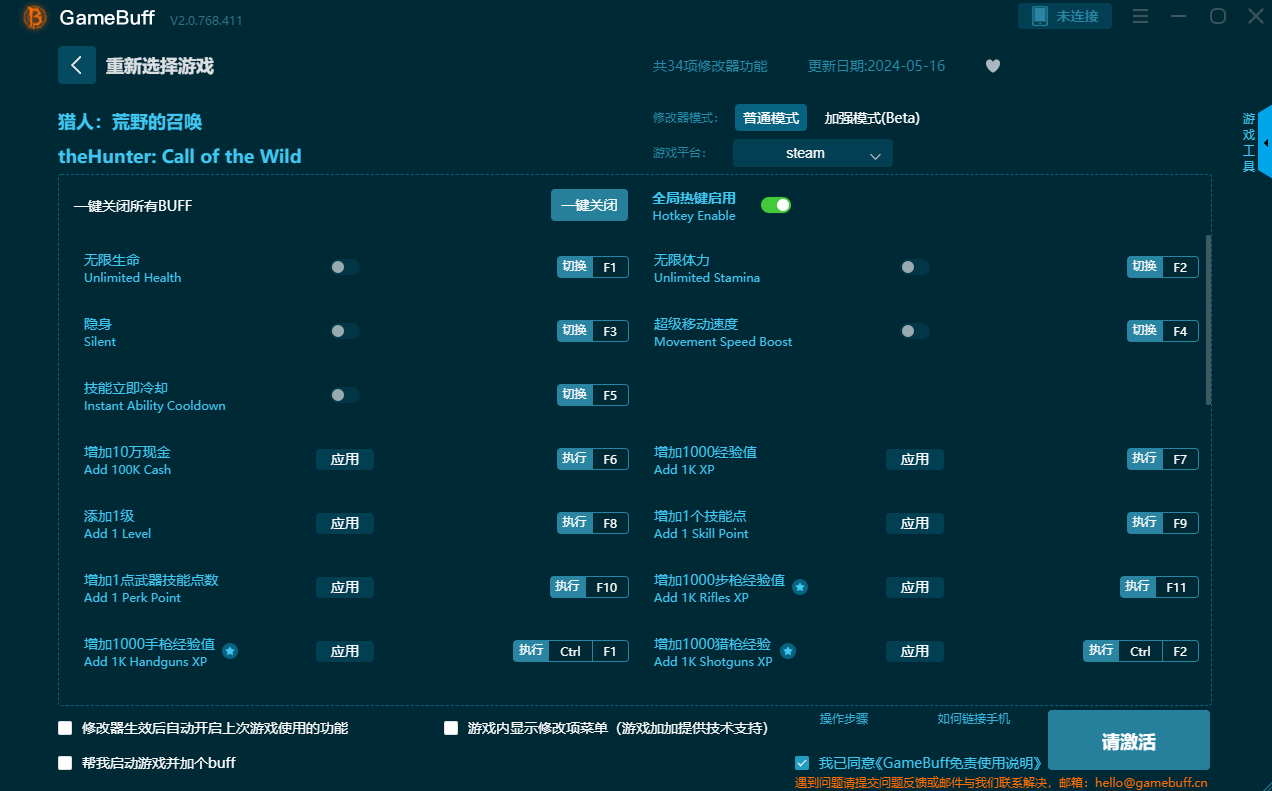Apply Add 1 Perk Point
This screenshot has height=791, width=1272.
345,587
